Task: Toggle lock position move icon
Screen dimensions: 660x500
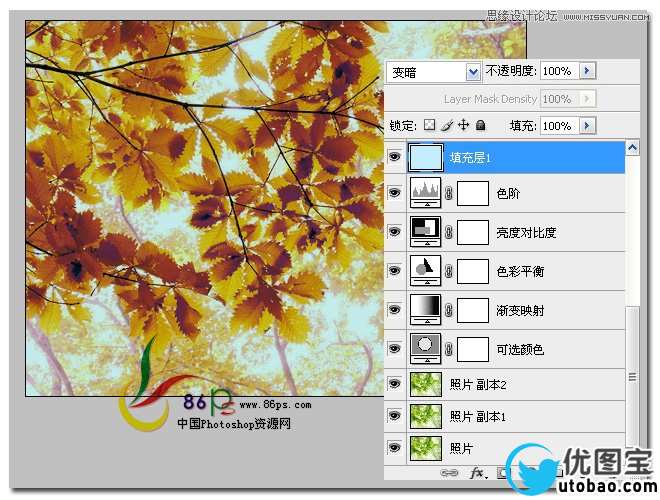Action: (x=463, y=125)
